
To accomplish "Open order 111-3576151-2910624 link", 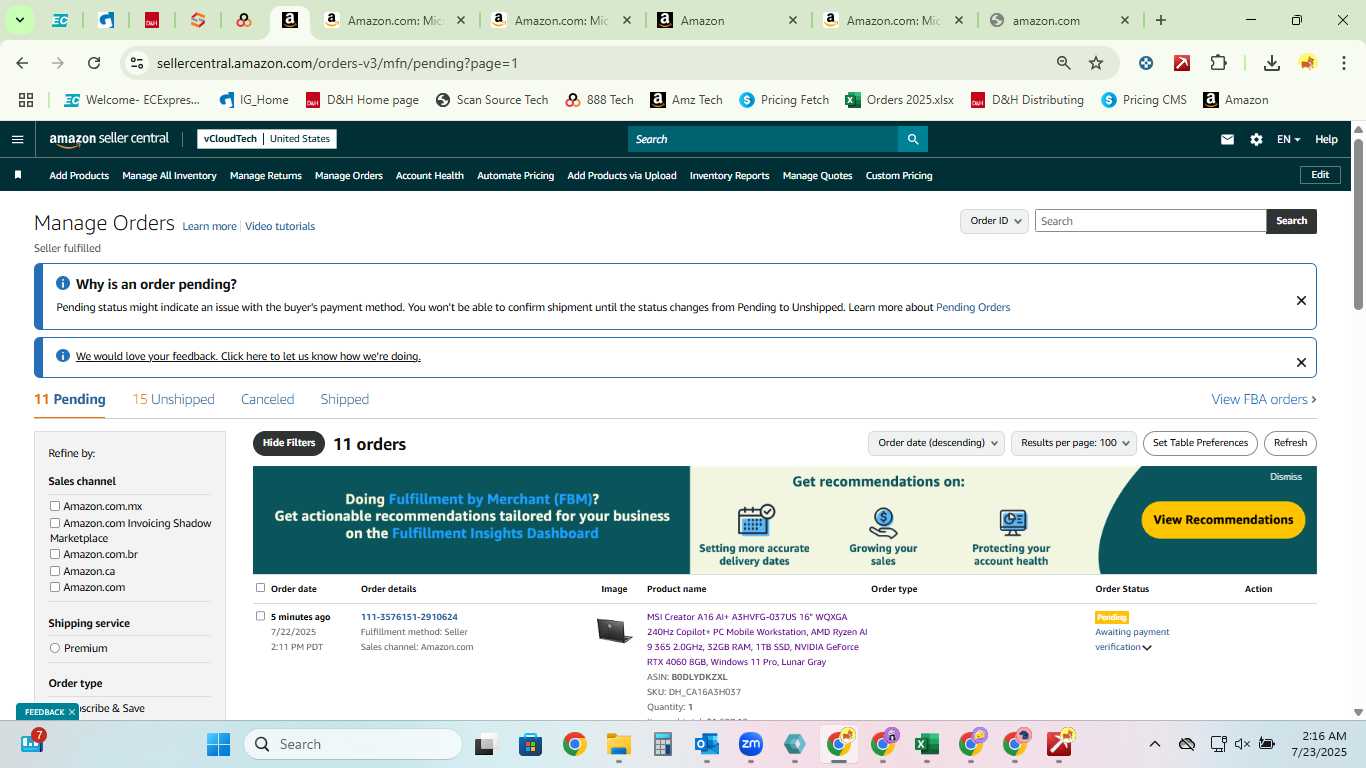I will [x=409, y=617].
